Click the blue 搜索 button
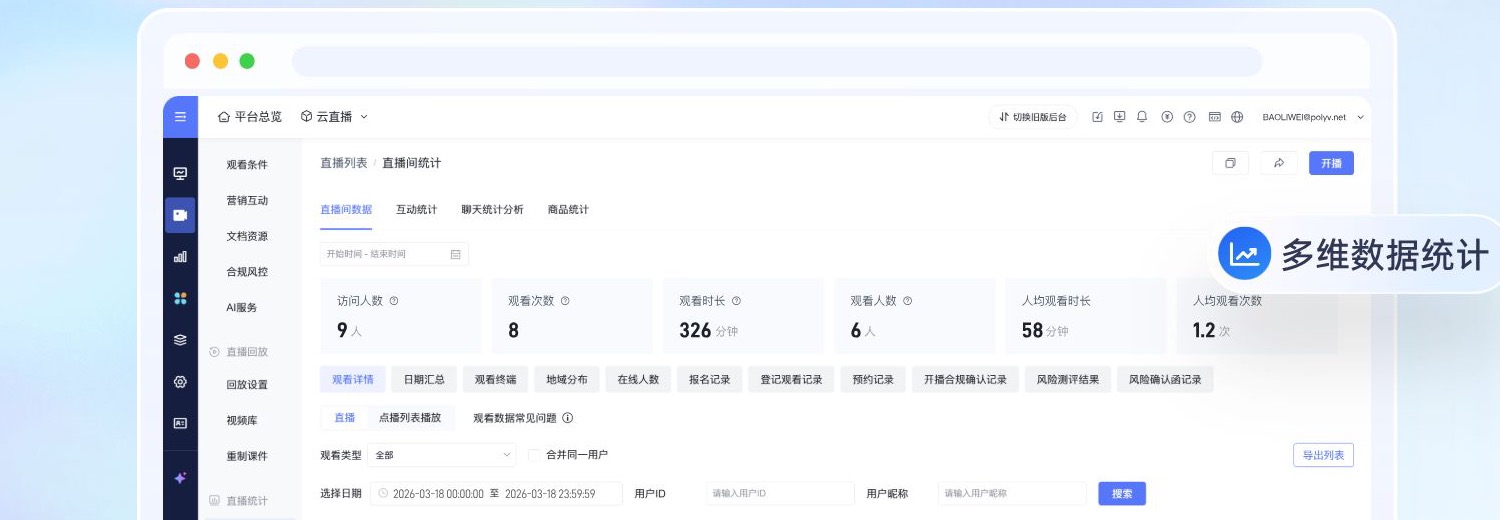Viewport: 1500px width, 520px height. tap(1122, 494)
